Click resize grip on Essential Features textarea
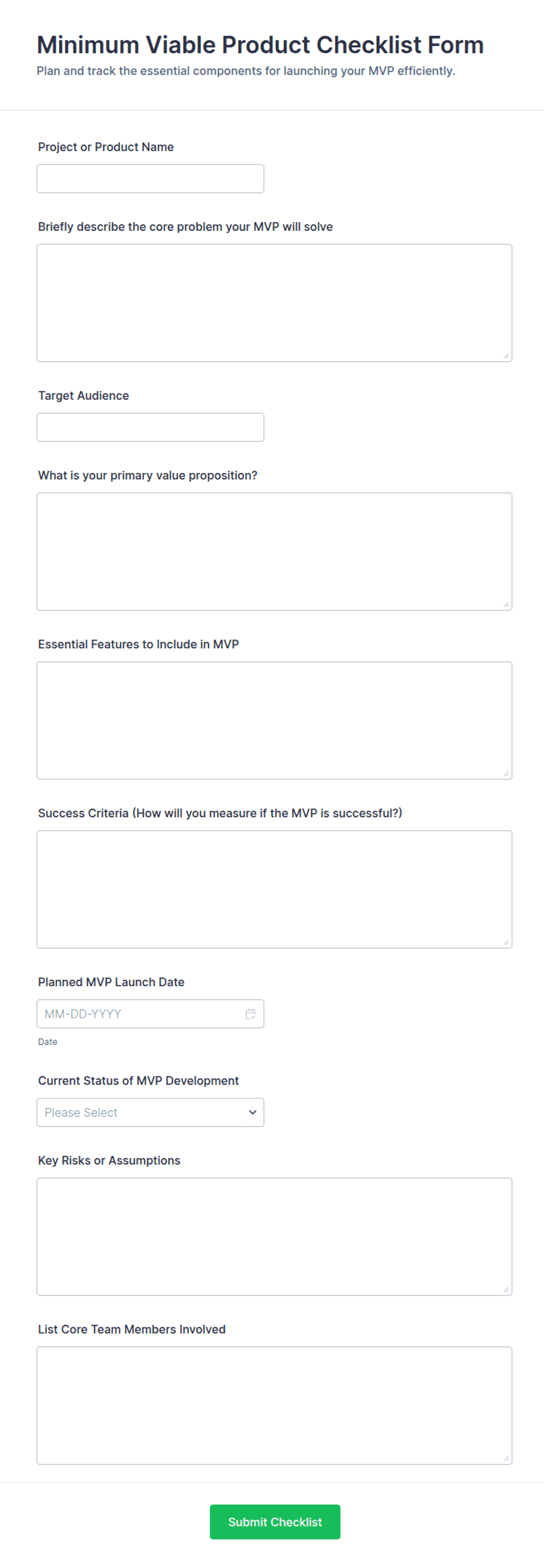 point(506,773)
